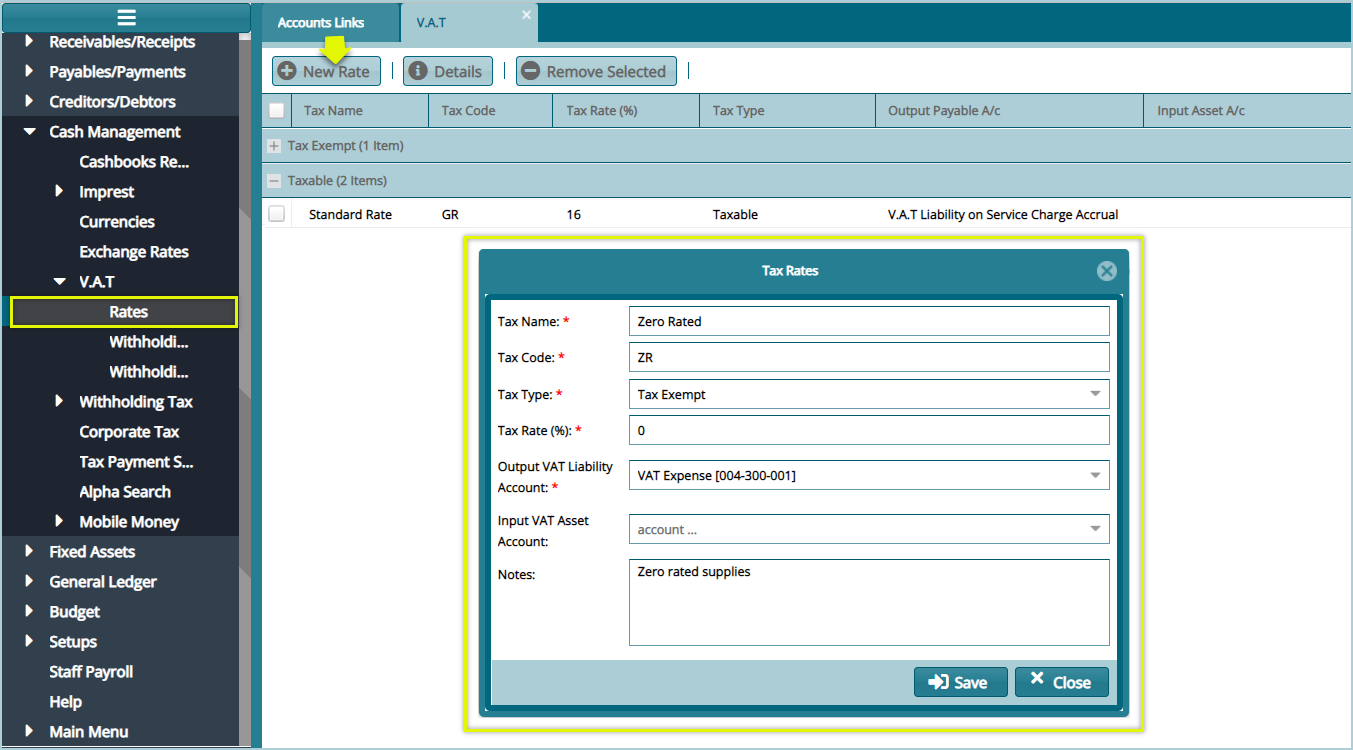Open the Tax Type dropdown

(1095, 394)
